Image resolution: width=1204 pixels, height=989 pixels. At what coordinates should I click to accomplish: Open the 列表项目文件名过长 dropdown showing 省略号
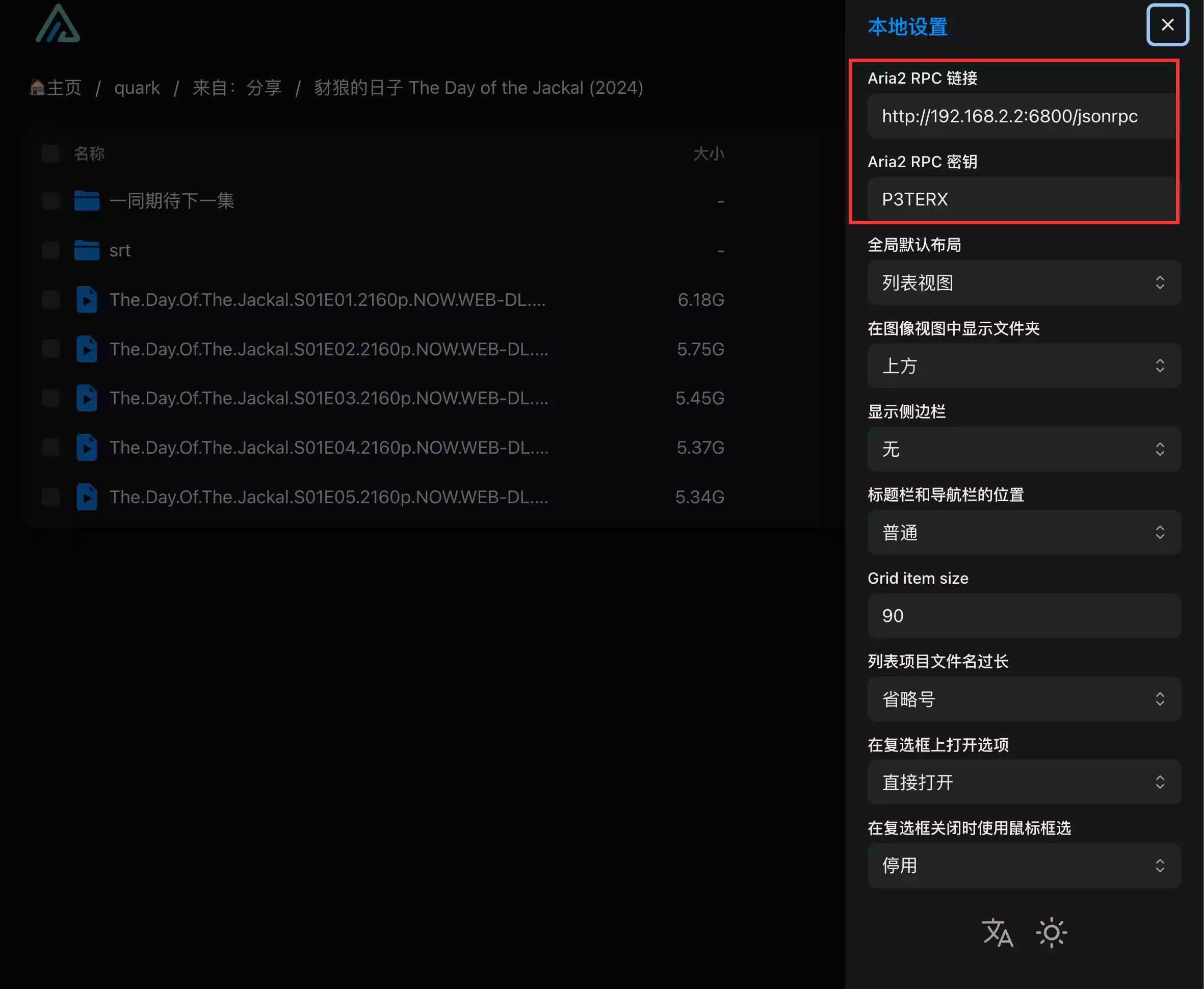coord(1024,699)
